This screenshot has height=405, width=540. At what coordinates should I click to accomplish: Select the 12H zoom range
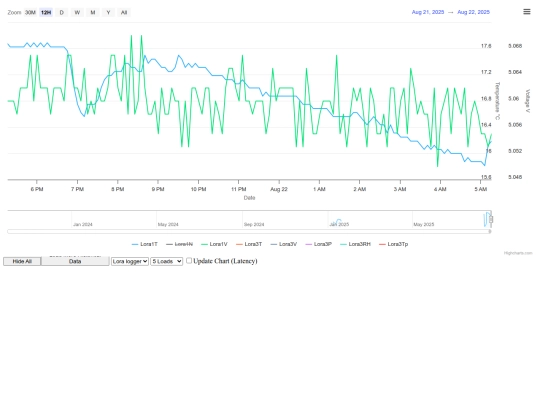(x=46, y=12)
